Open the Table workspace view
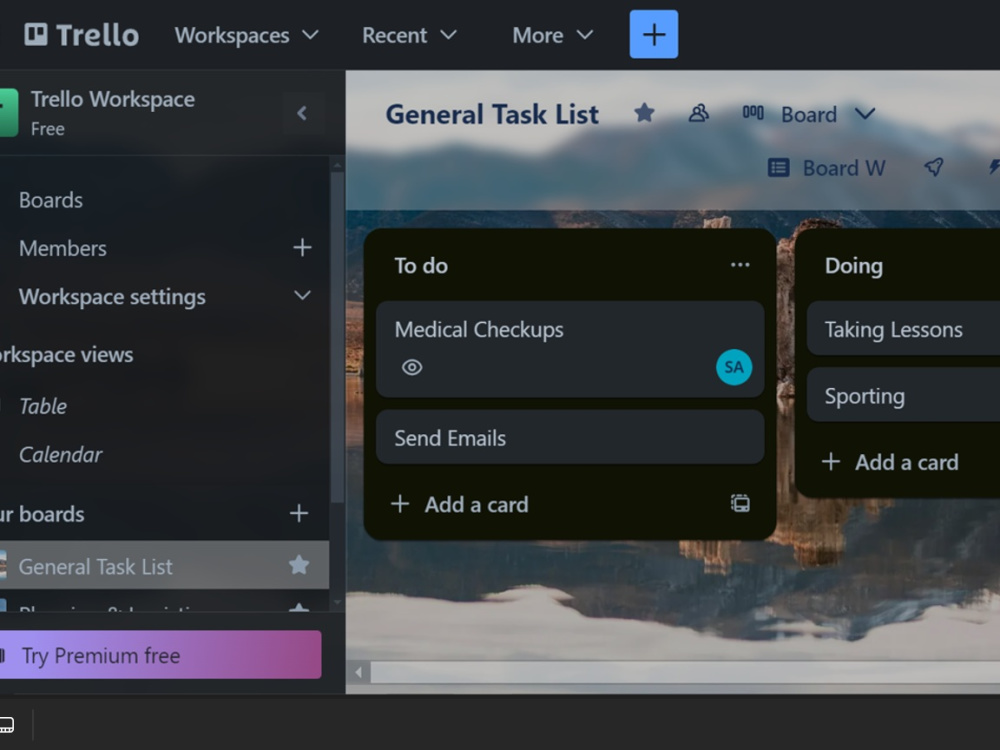1000x750 pixels. coord(43,406)
